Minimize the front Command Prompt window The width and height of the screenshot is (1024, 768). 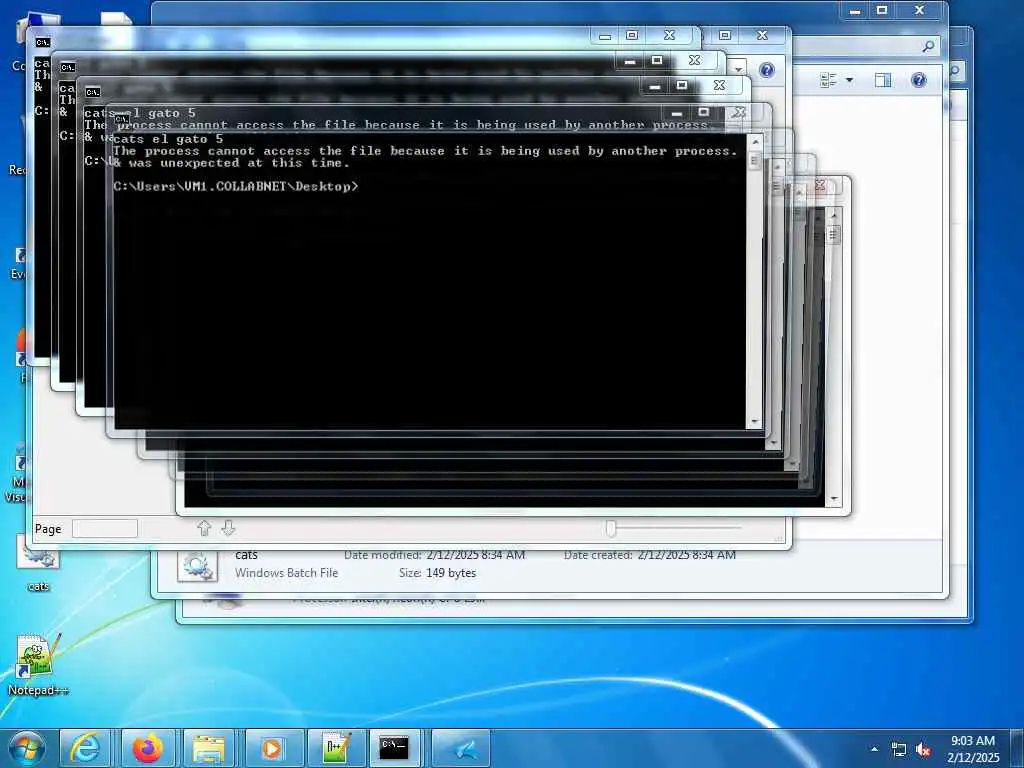click(677, 112)
